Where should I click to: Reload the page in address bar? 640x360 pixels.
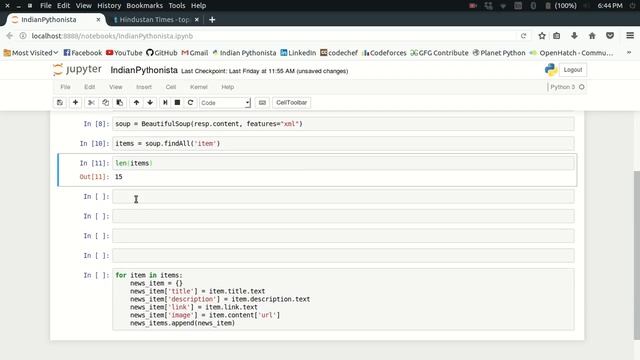point(523,36)
